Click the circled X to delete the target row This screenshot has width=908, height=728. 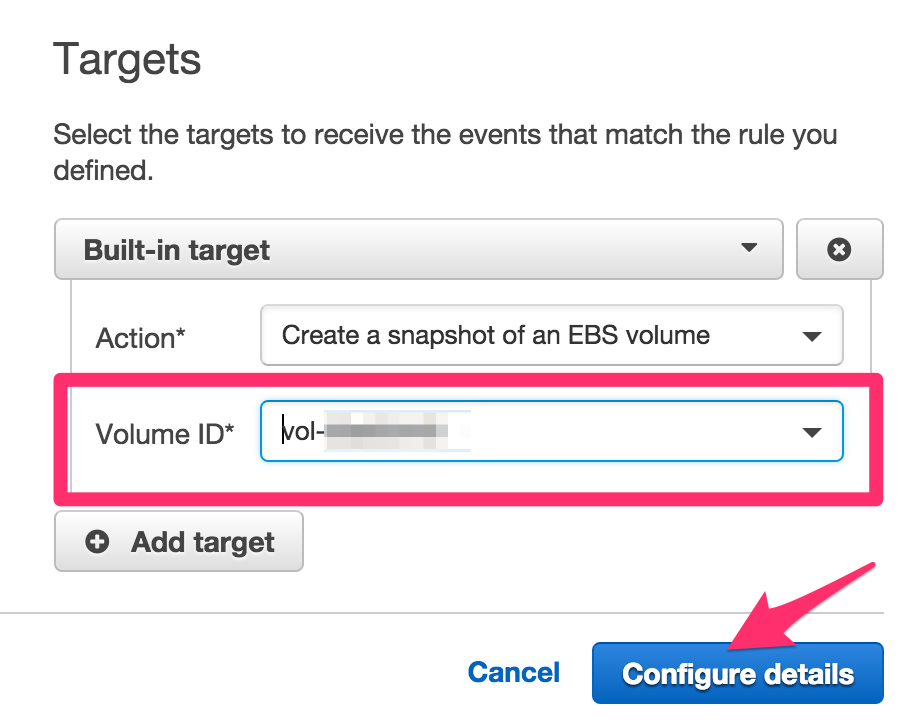pyautogui.click(x=840, y=250)
